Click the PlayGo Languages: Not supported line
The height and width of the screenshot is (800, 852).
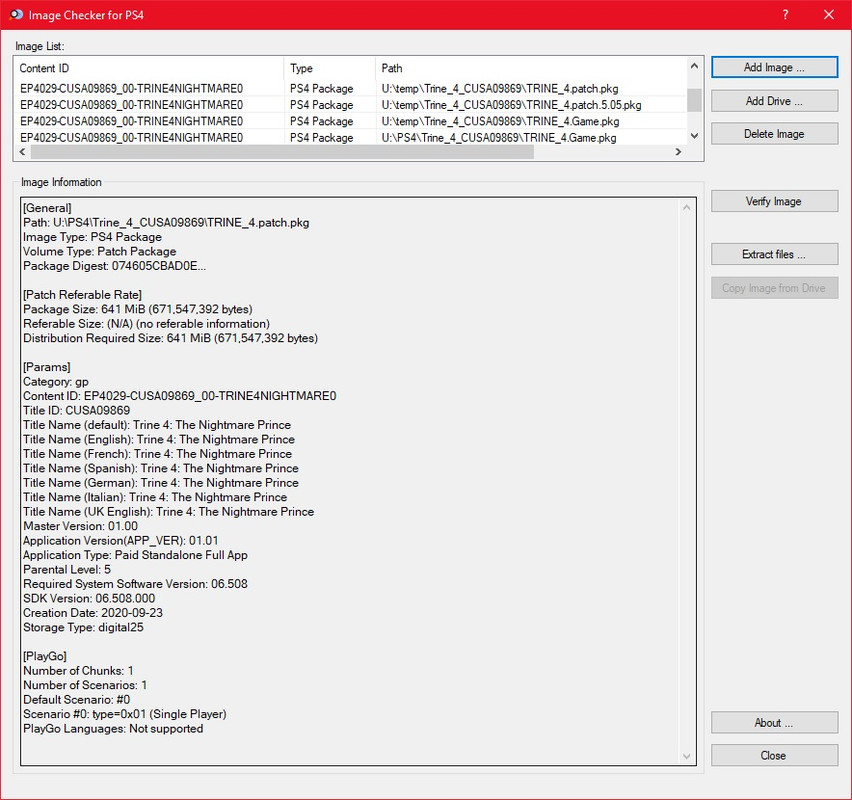[x=114, y=729]
